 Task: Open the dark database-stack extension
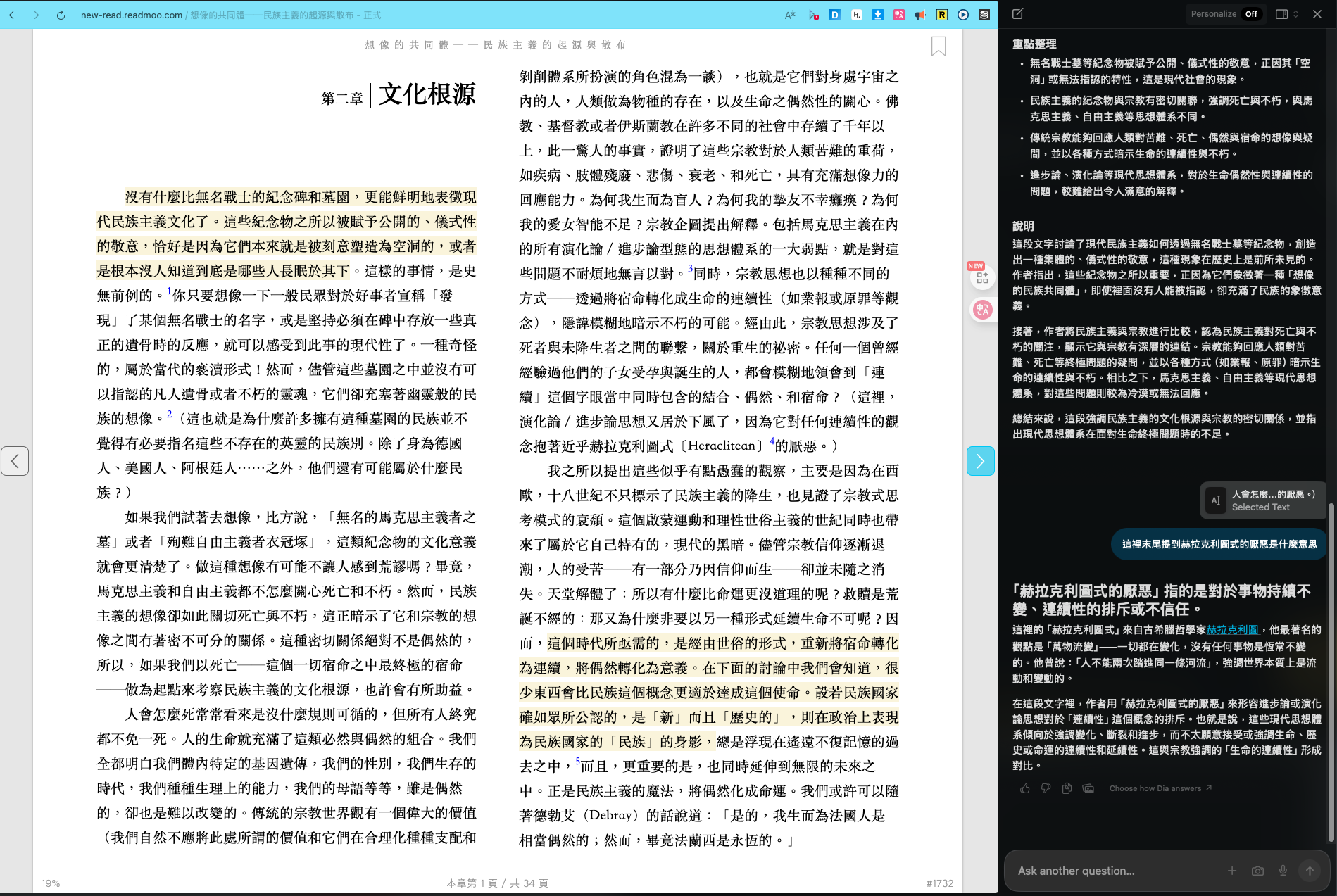coord(984,15)
